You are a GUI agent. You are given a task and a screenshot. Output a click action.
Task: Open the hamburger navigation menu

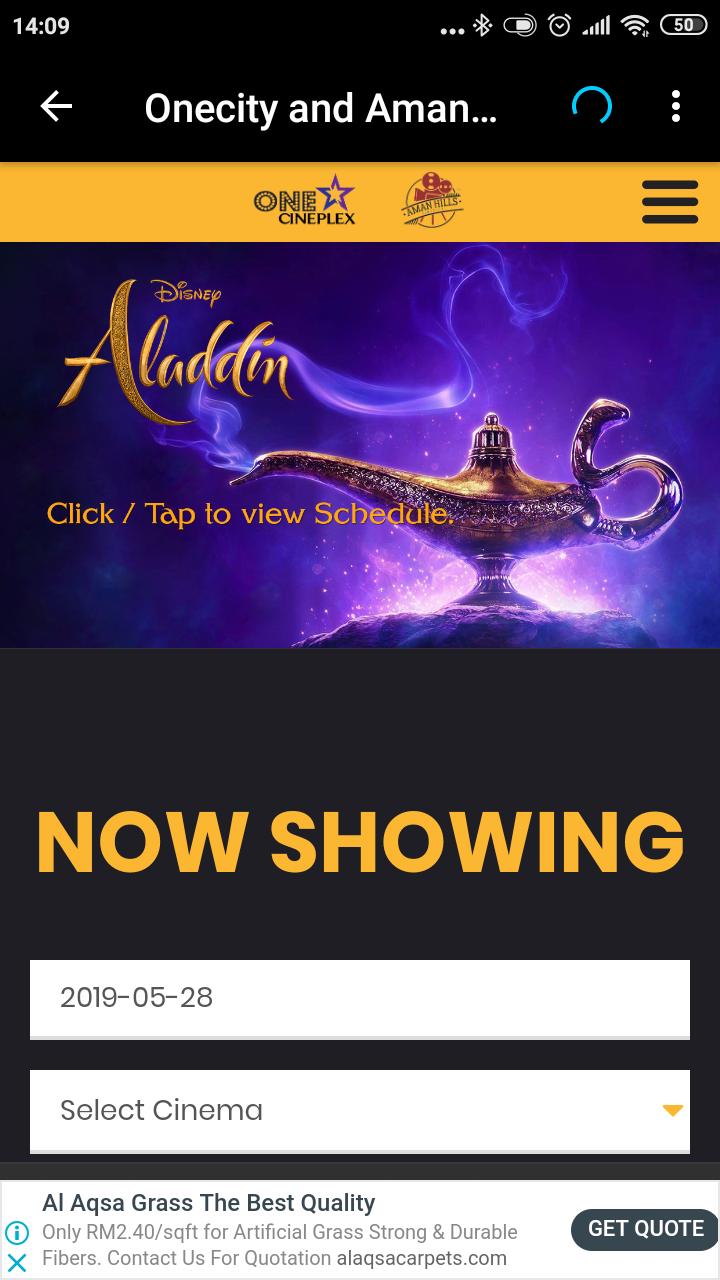pyautogui.click(x=670, y=203)
